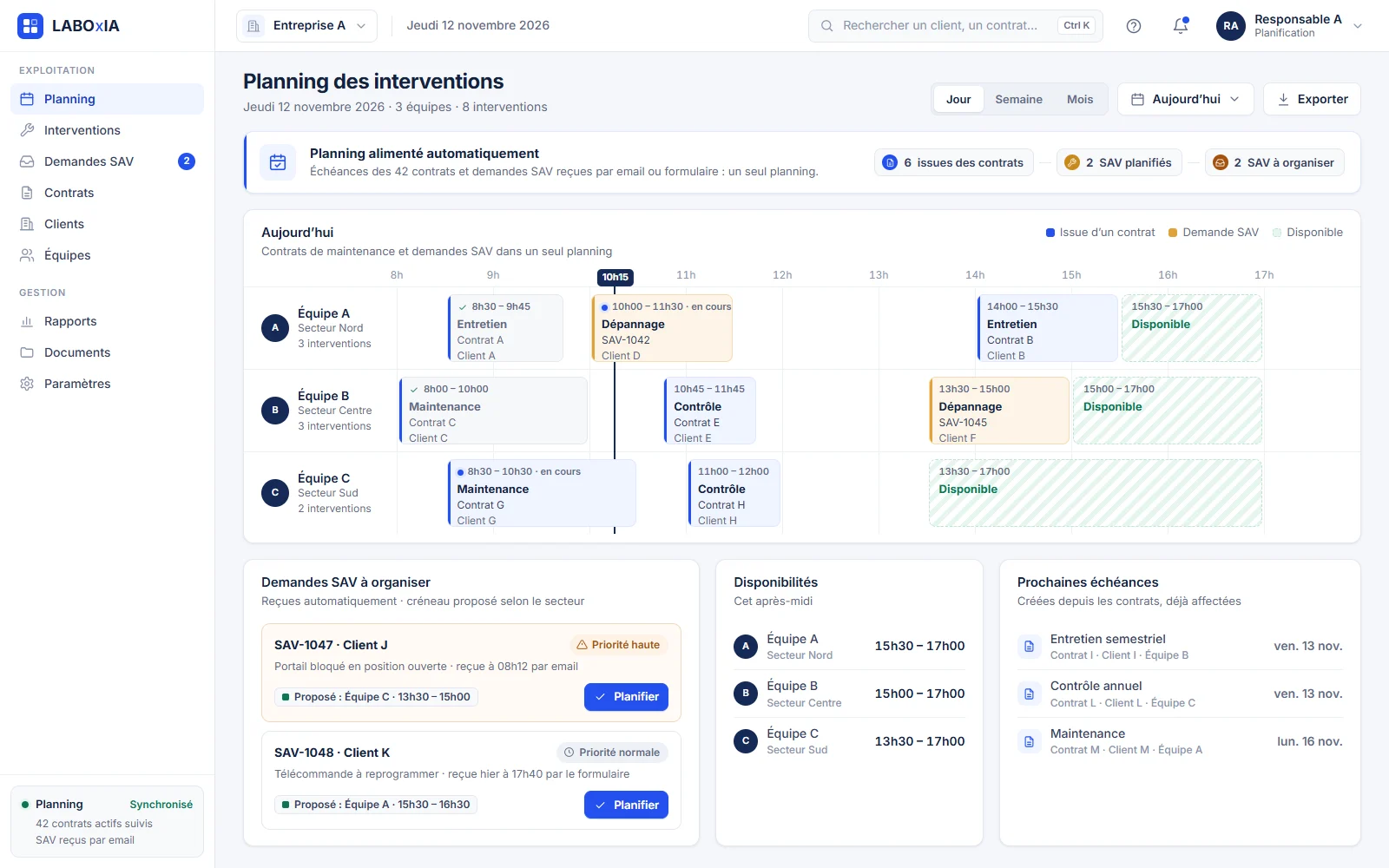
Task: Open the Aujourd'hui date dropdown
Action: point(1185,99)
